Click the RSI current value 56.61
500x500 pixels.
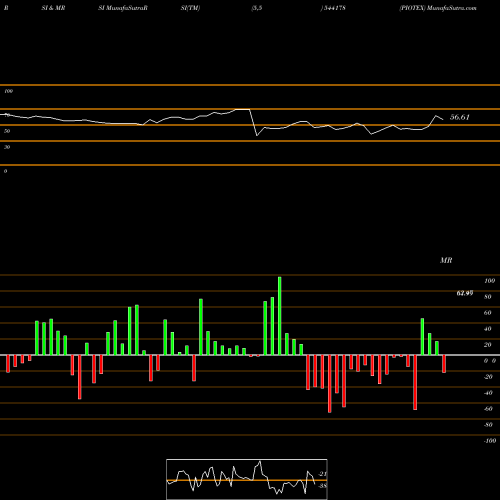(460, 117)
